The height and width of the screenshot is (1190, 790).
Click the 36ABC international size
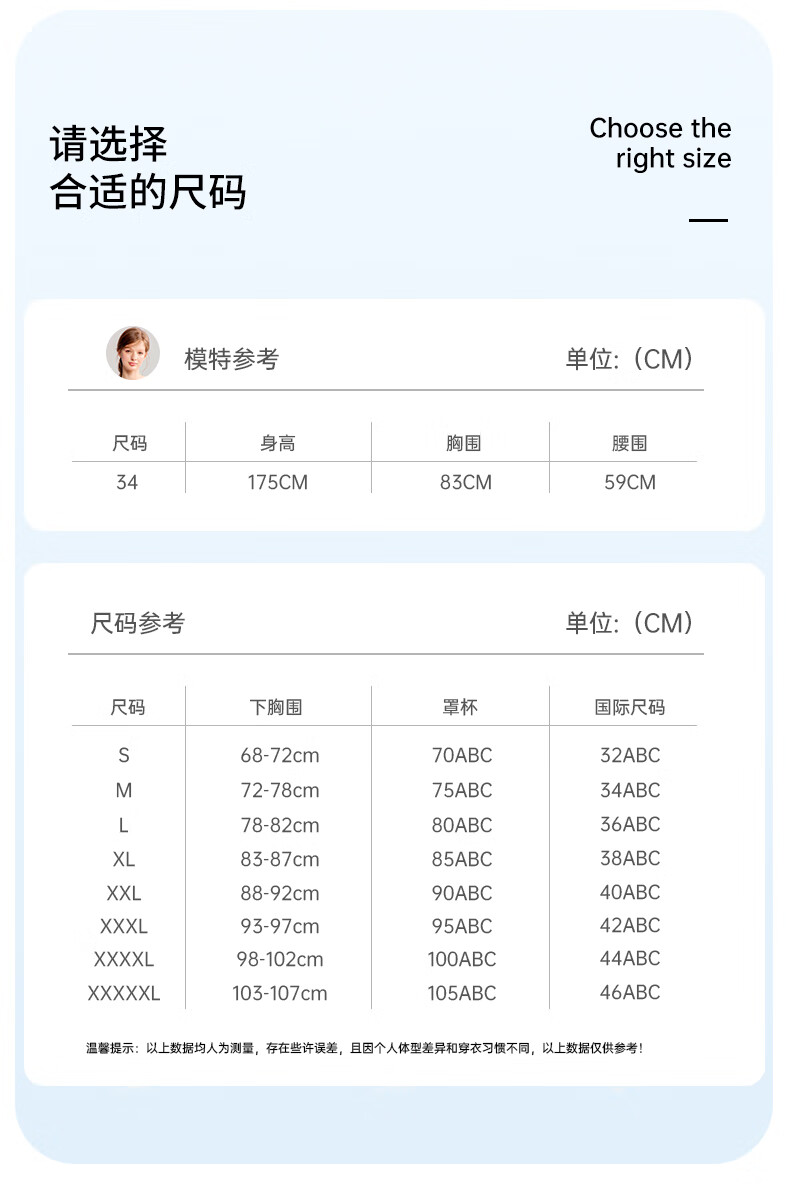tap(630, 824)
